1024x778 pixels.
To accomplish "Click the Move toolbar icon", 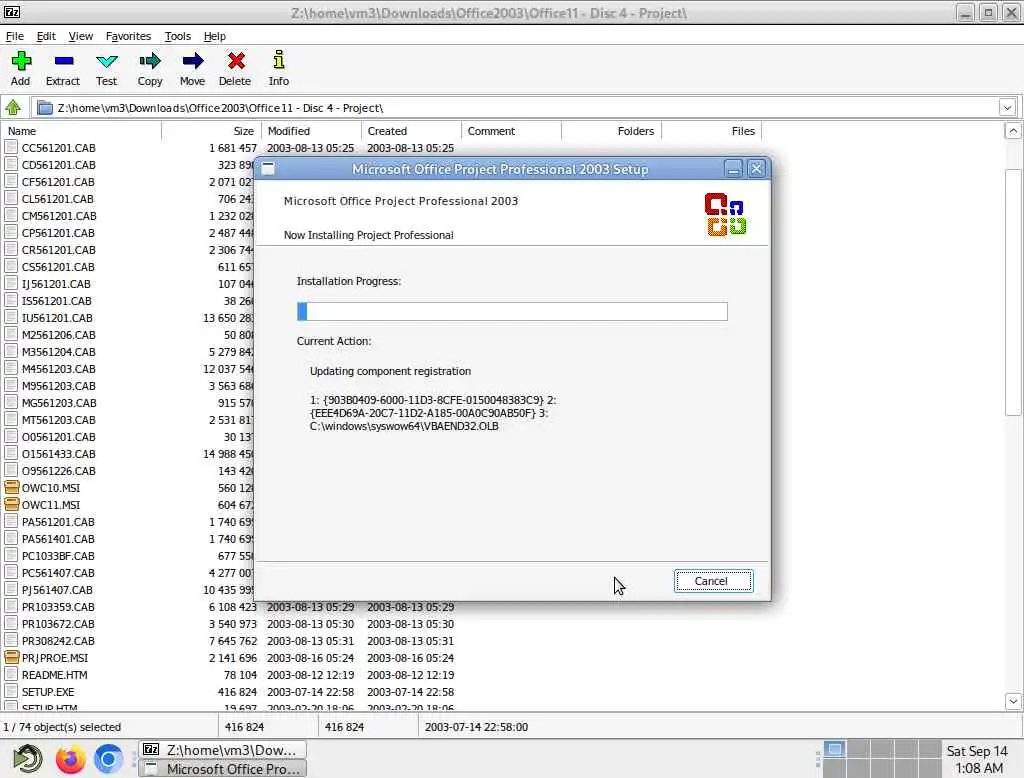I will [x=193, y=61].
